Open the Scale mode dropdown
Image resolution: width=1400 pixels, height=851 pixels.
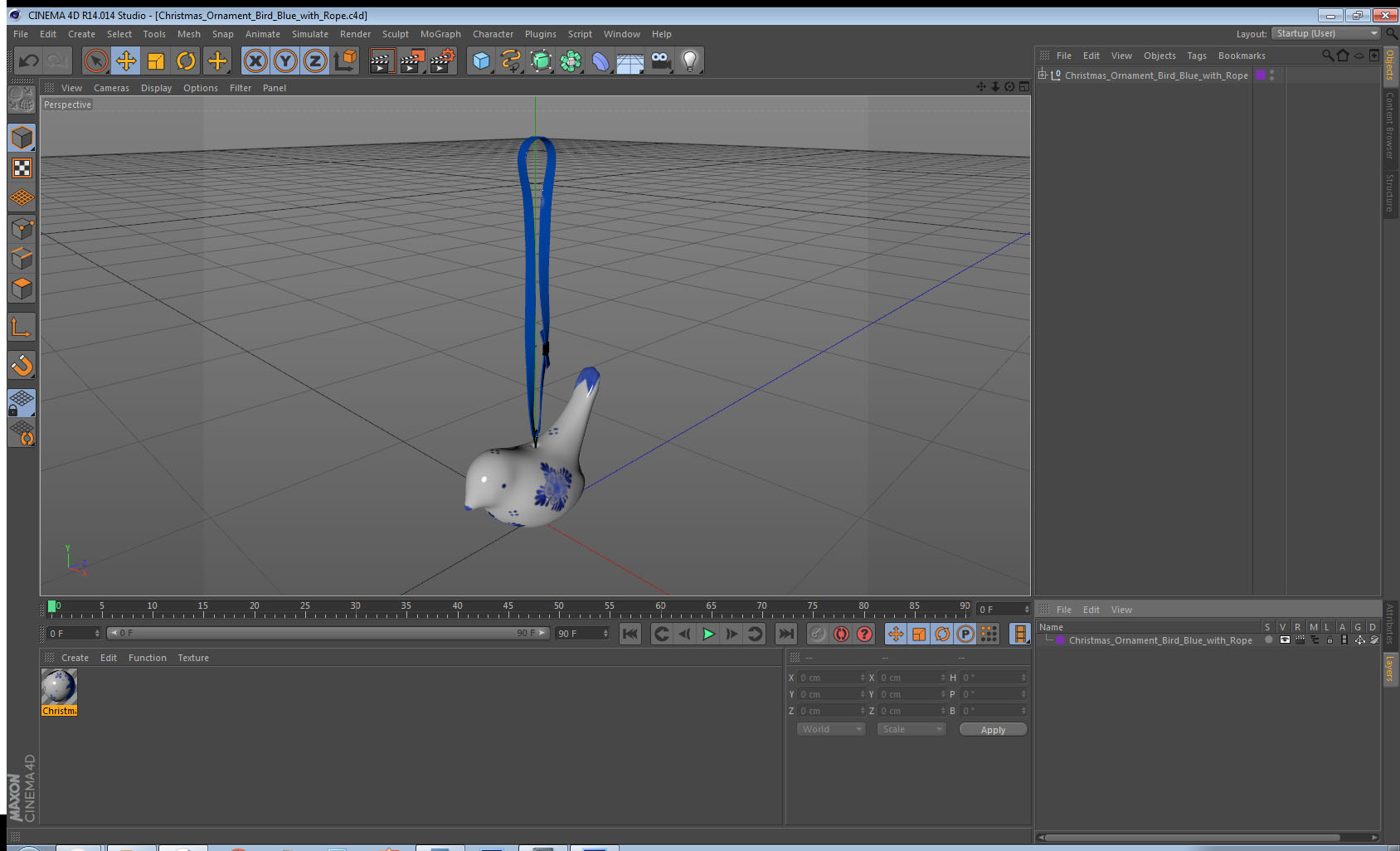pyautogui.click(x=911, y=729)
